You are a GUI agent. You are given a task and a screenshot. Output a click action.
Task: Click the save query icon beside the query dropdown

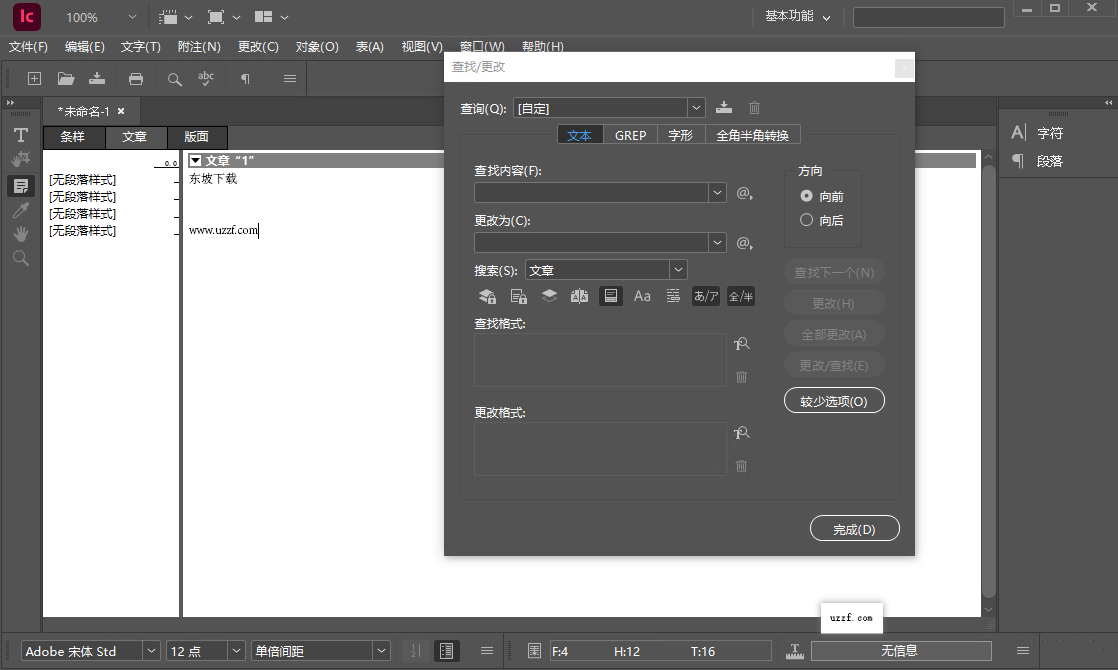point(723,107)
